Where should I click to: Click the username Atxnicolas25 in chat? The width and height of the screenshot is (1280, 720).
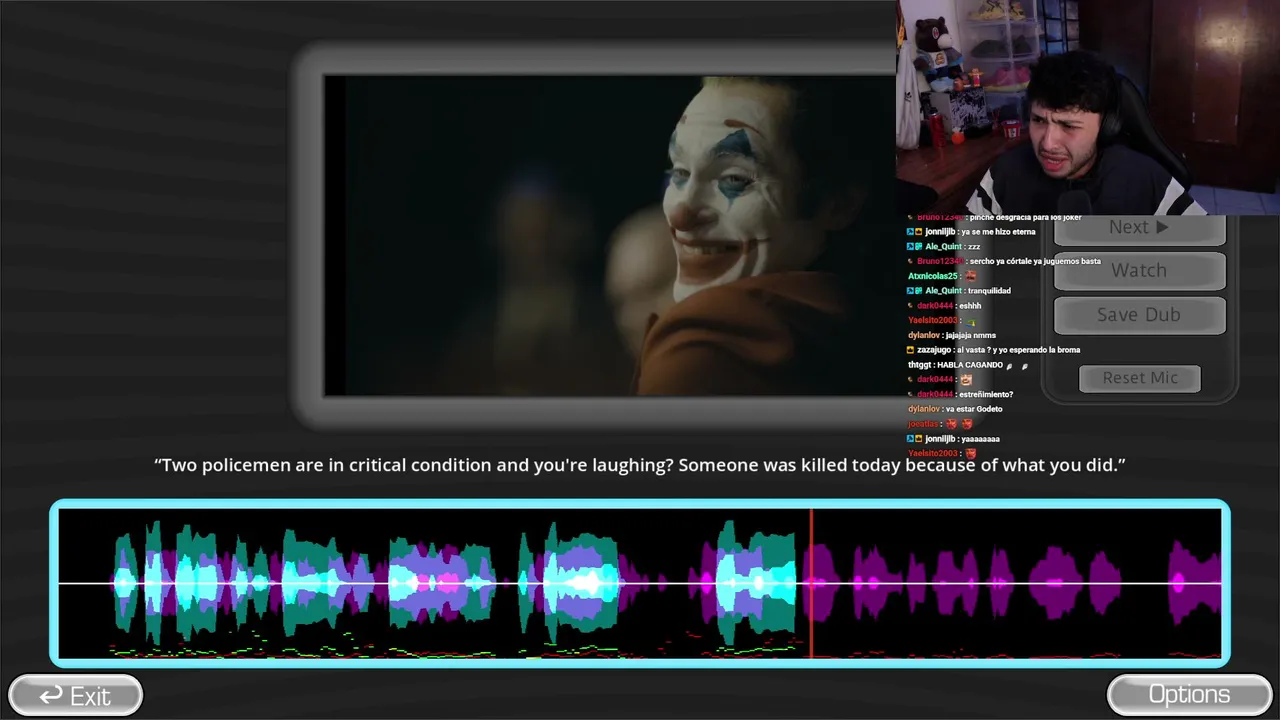pyautogui.click(x=933, y=276)
